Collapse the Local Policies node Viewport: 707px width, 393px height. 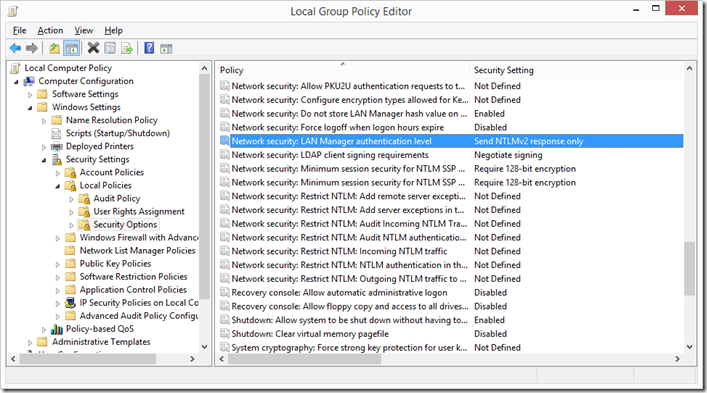58,187
